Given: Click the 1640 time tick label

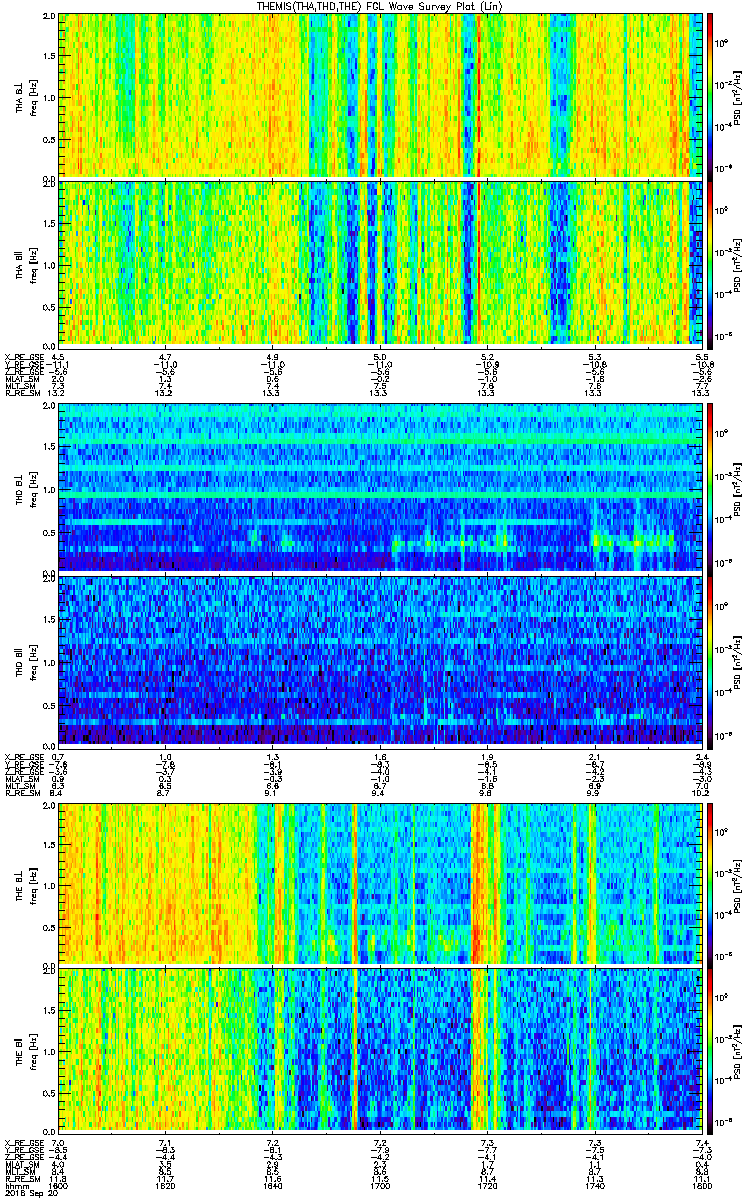Looking at the screenshot, I should coord(272,1185).
